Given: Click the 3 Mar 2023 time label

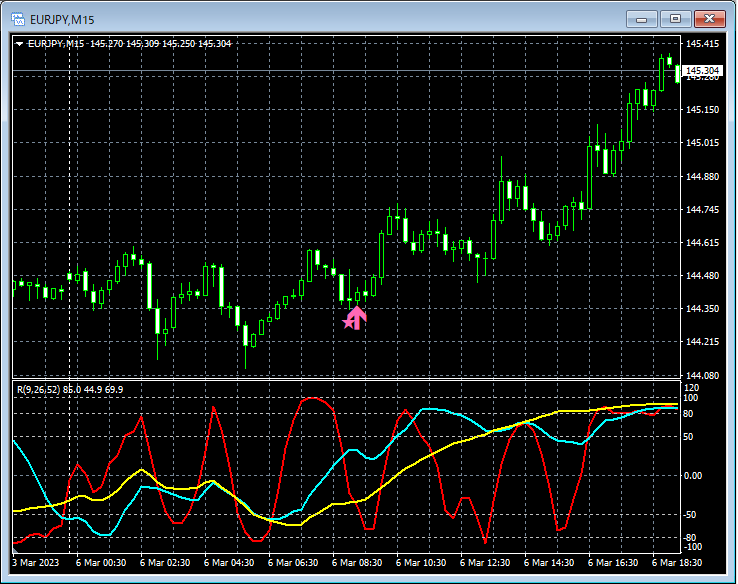Looking at the screenshot, I should [36, 563].
